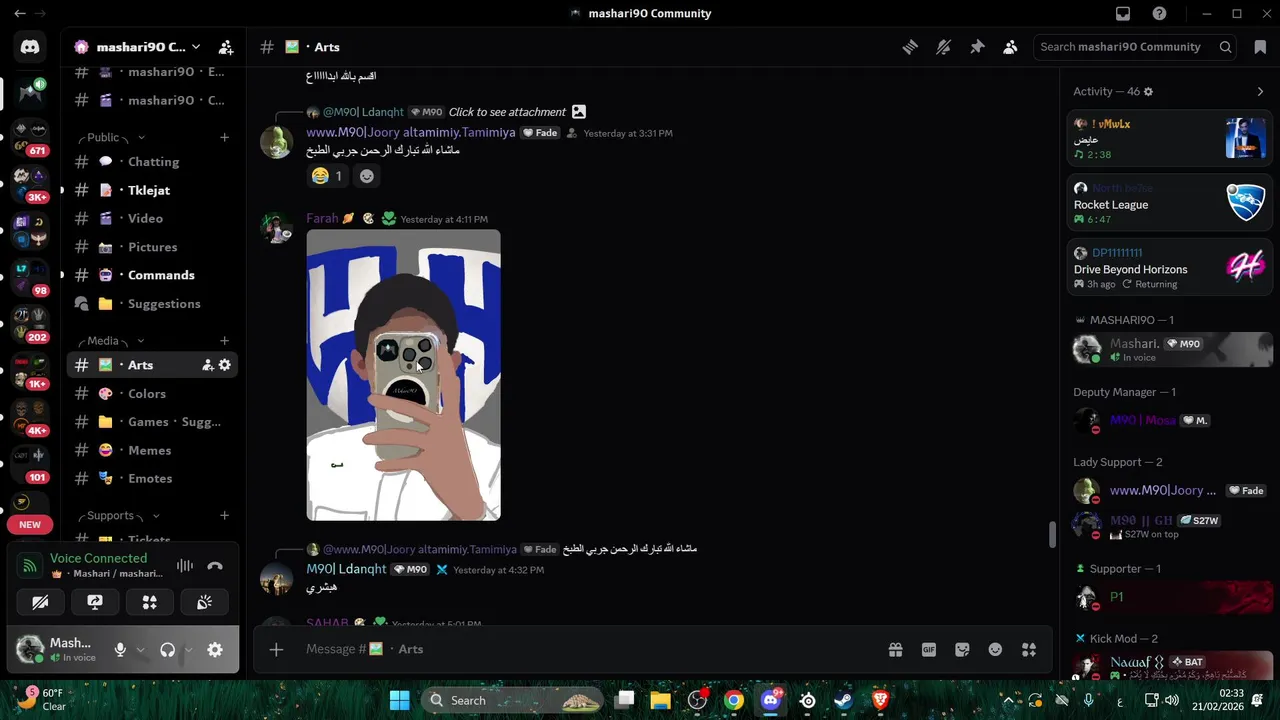Toggle the member list panel
Viewport: 1280px width, 720px height.
tap(1010, 47)
